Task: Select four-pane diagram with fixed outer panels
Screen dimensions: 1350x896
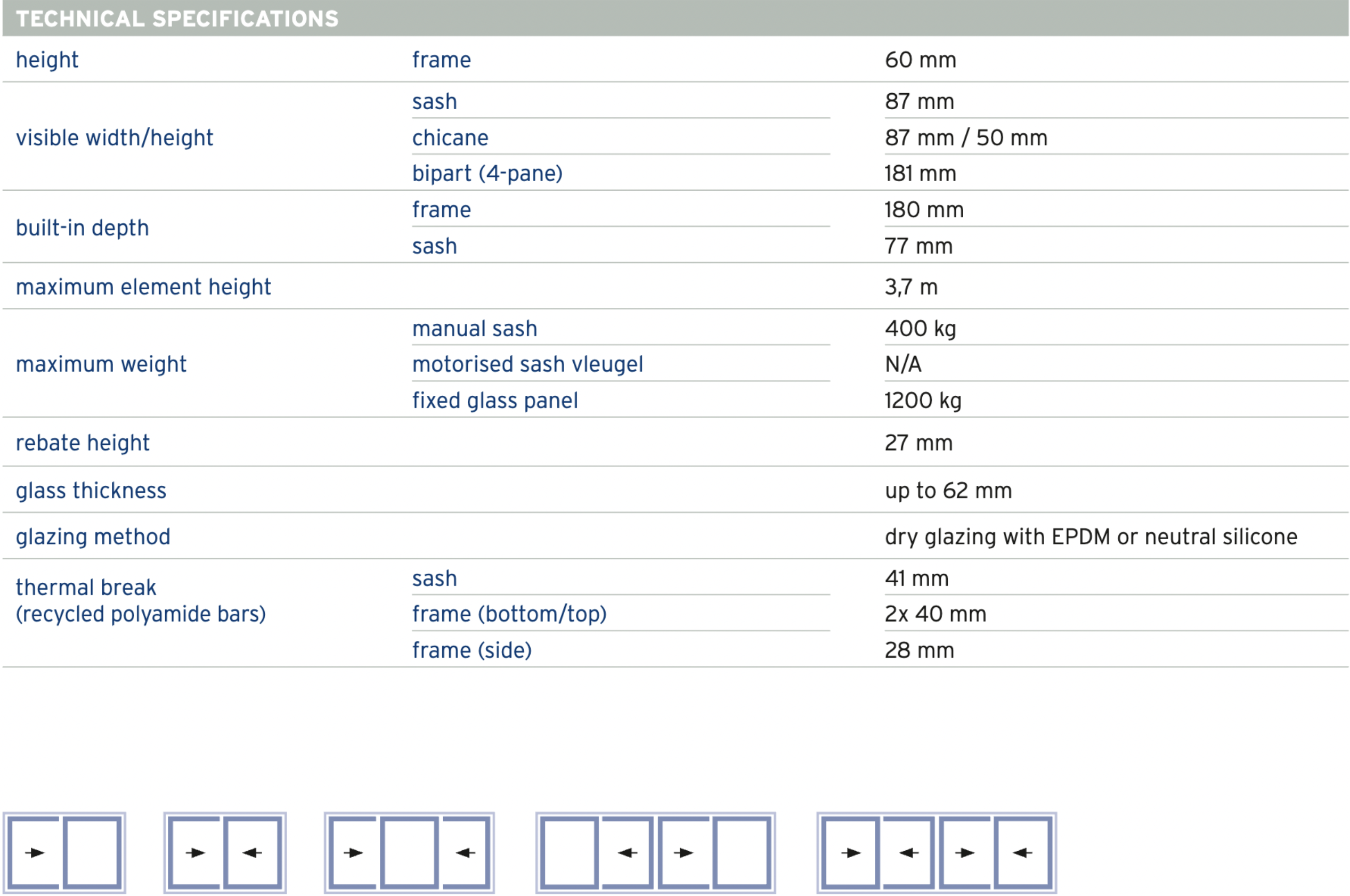Action: tap(655, 852)
